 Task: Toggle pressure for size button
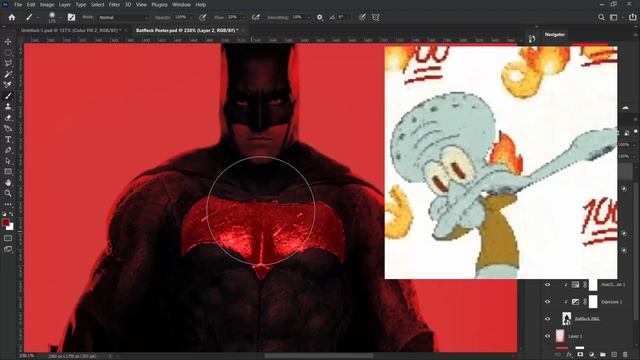pos(362,18)
